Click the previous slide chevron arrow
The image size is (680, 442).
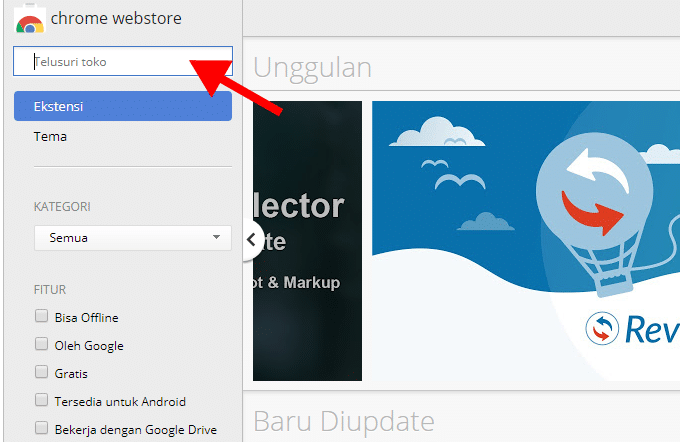click(252, 239)
